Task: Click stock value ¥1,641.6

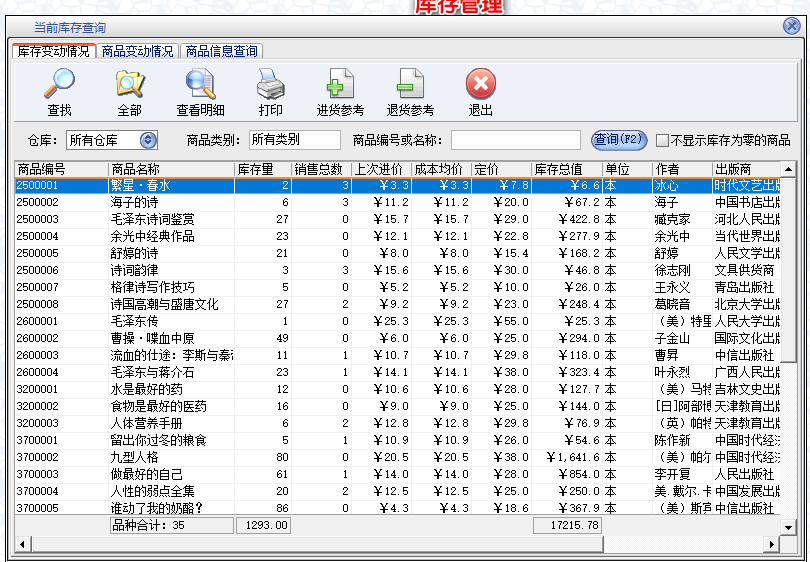Action: 573,458
